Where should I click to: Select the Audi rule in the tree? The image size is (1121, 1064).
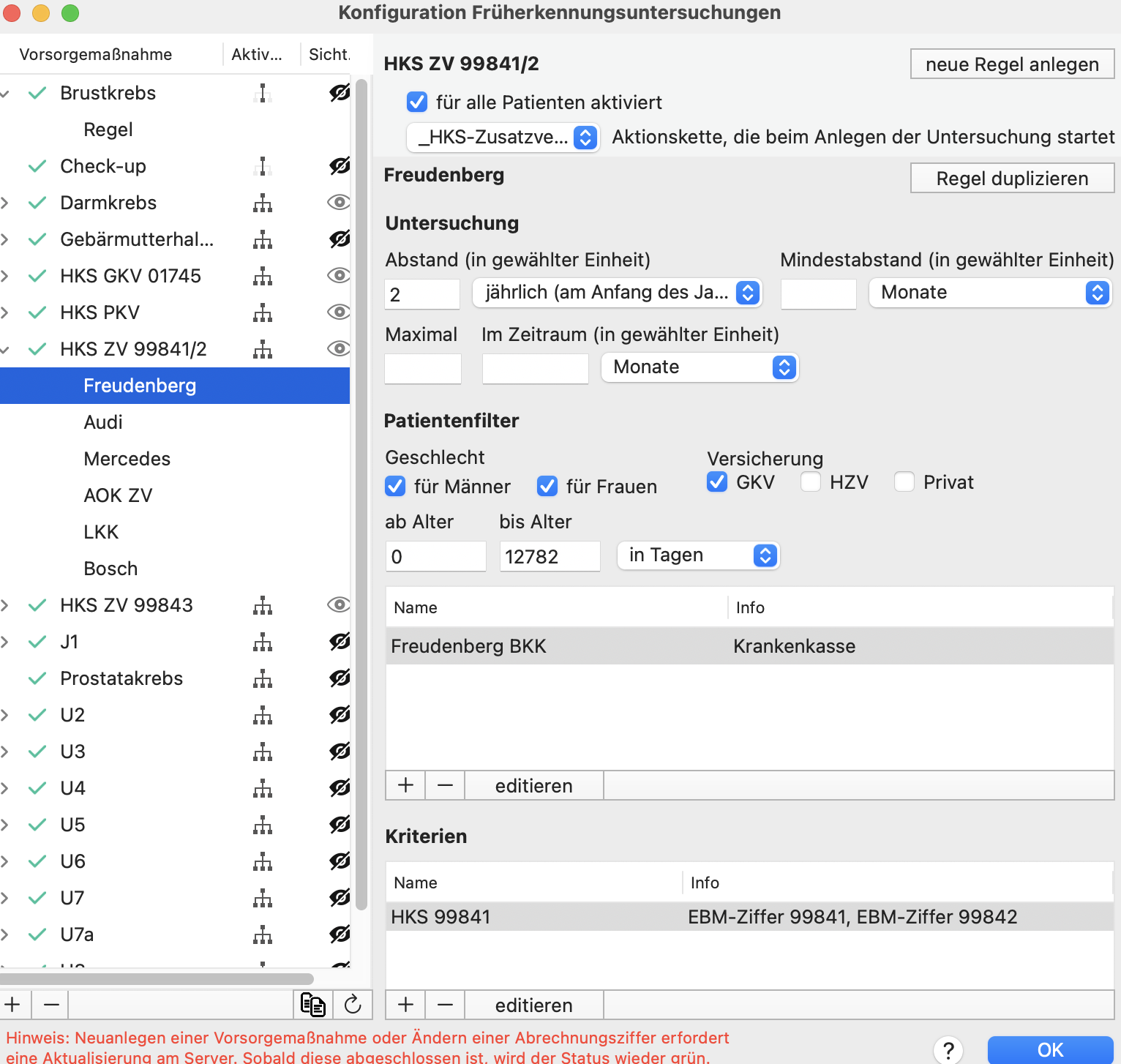coord(103,422)
